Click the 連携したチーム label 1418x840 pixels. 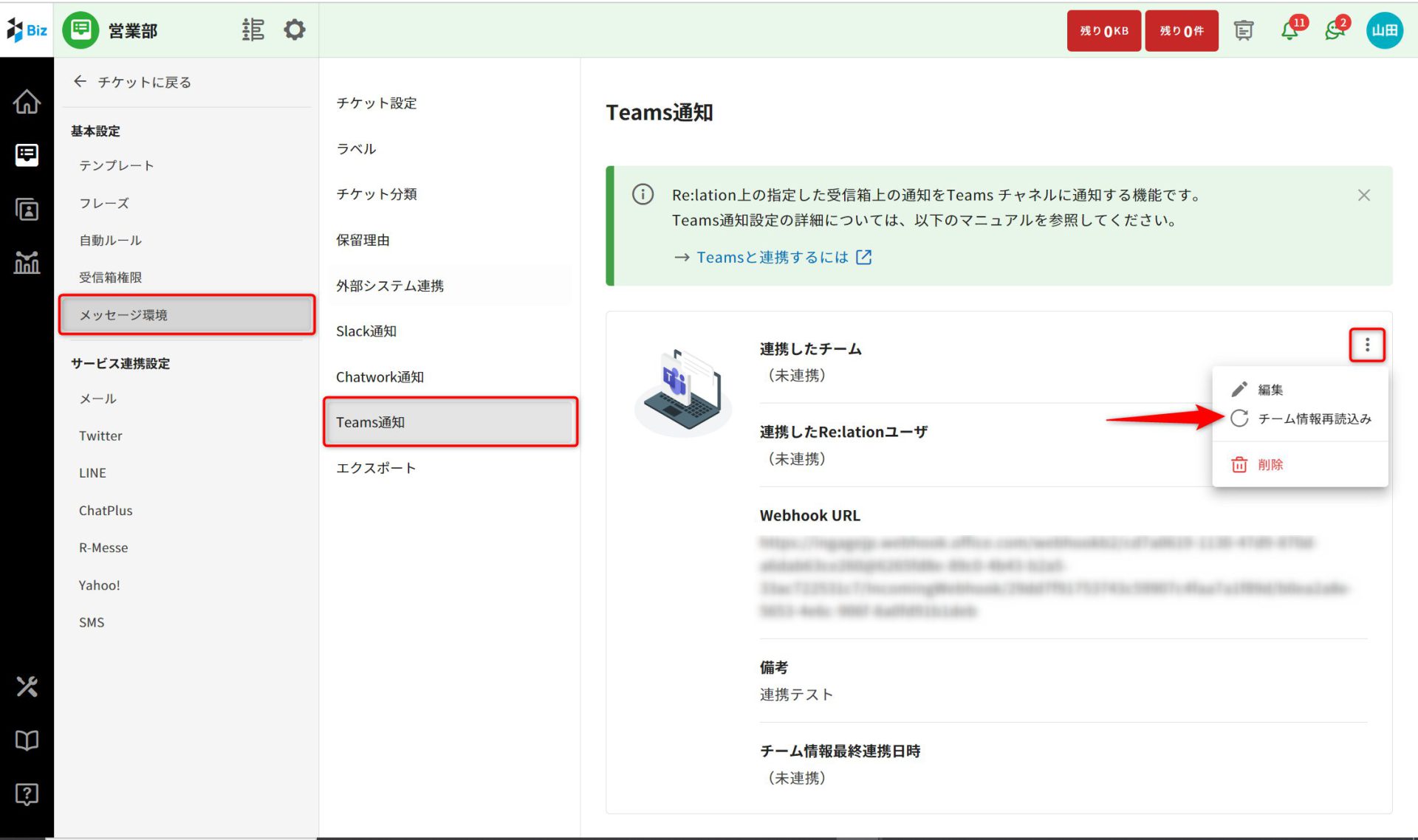(810, 348)
